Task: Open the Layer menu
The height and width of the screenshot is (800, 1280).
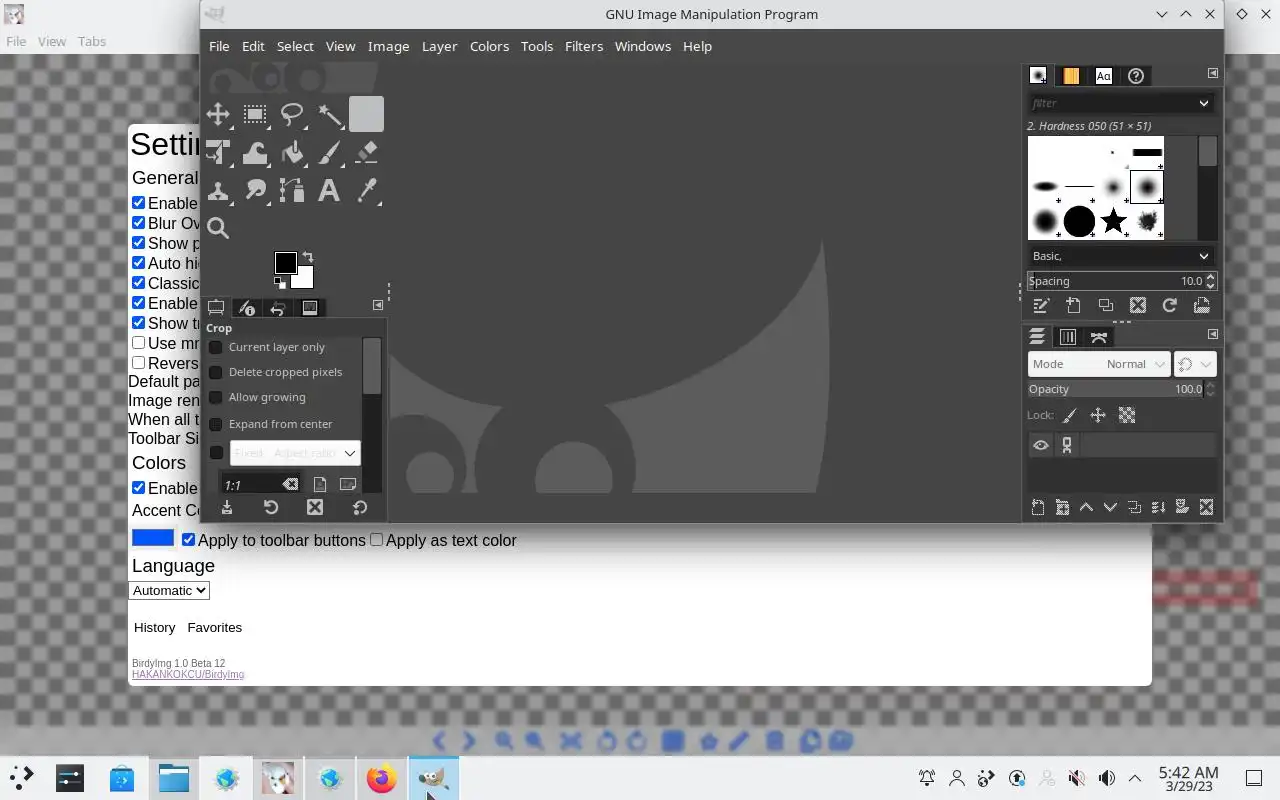Action: pos(439,46)
